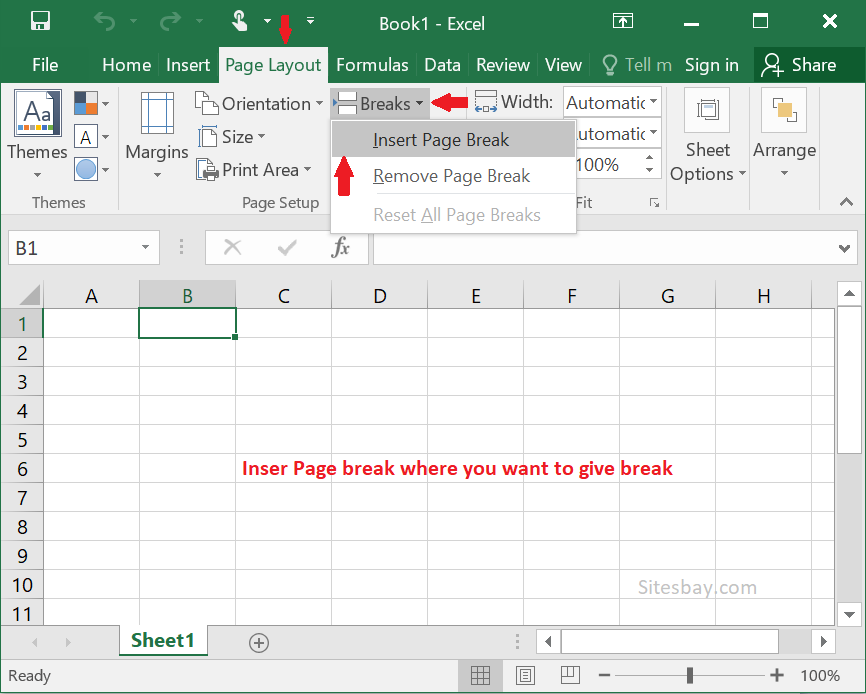866x694 pixels.
Task: Click the Enter checkmark in formula bar
Action: (287, 248)
